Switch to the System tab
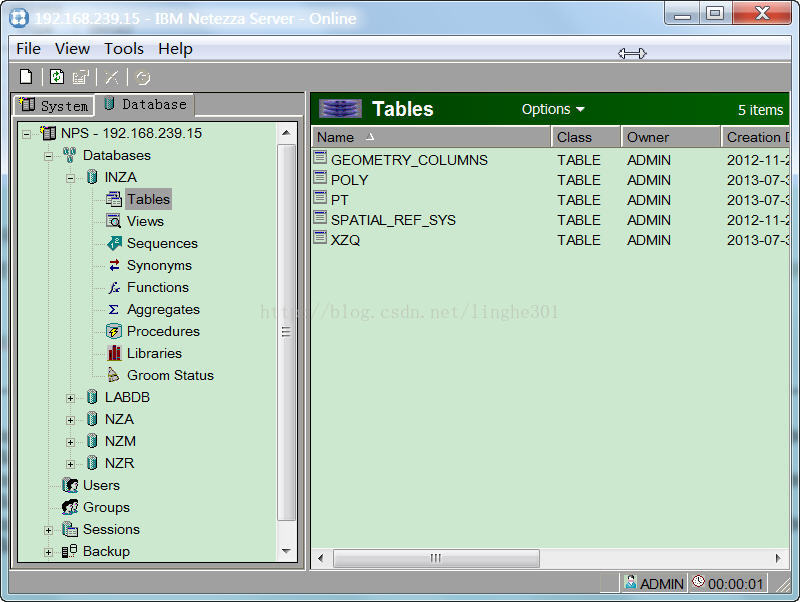Viewport: 800px width, 602px height. point(55,106)
